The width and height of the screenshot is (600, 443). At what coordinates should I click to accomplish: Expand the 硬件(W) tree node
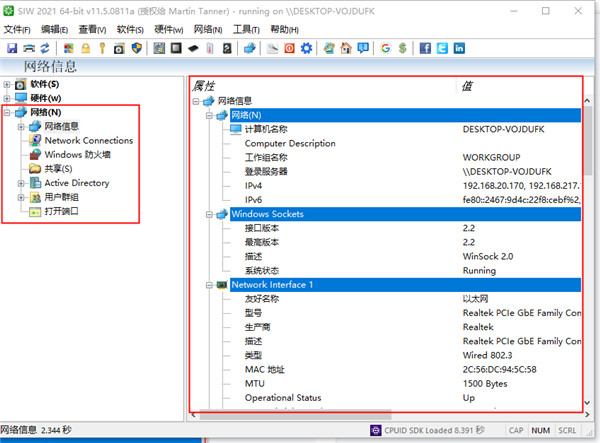(x=8, y=98)
